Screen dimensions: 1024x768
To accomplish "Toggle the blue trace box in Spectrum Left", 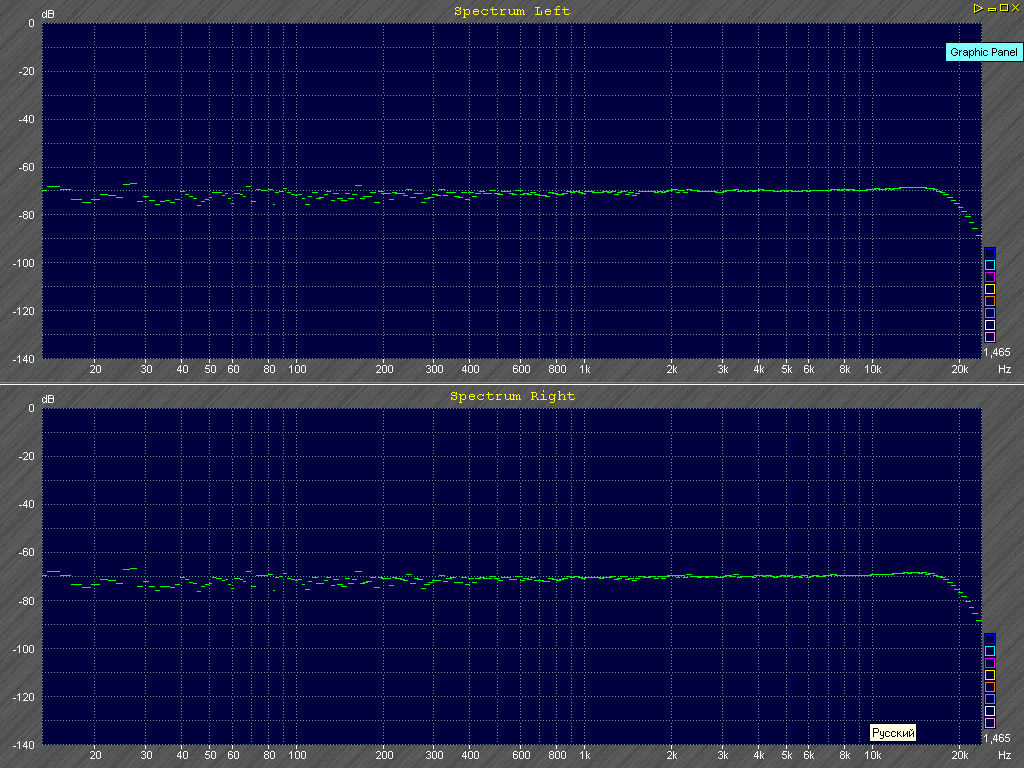I will [990, 253].
